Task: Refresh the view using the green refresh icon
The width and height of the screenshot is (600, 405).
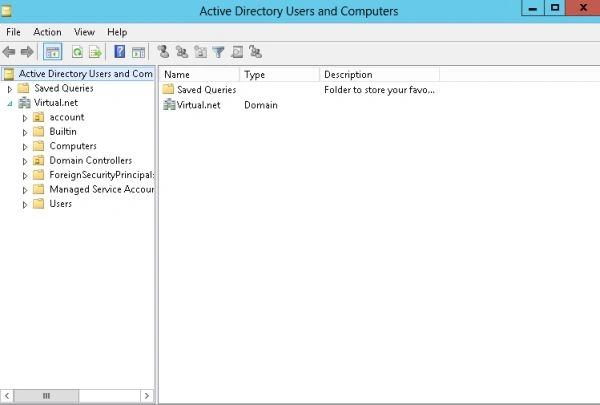Action: tap(78, 52)
